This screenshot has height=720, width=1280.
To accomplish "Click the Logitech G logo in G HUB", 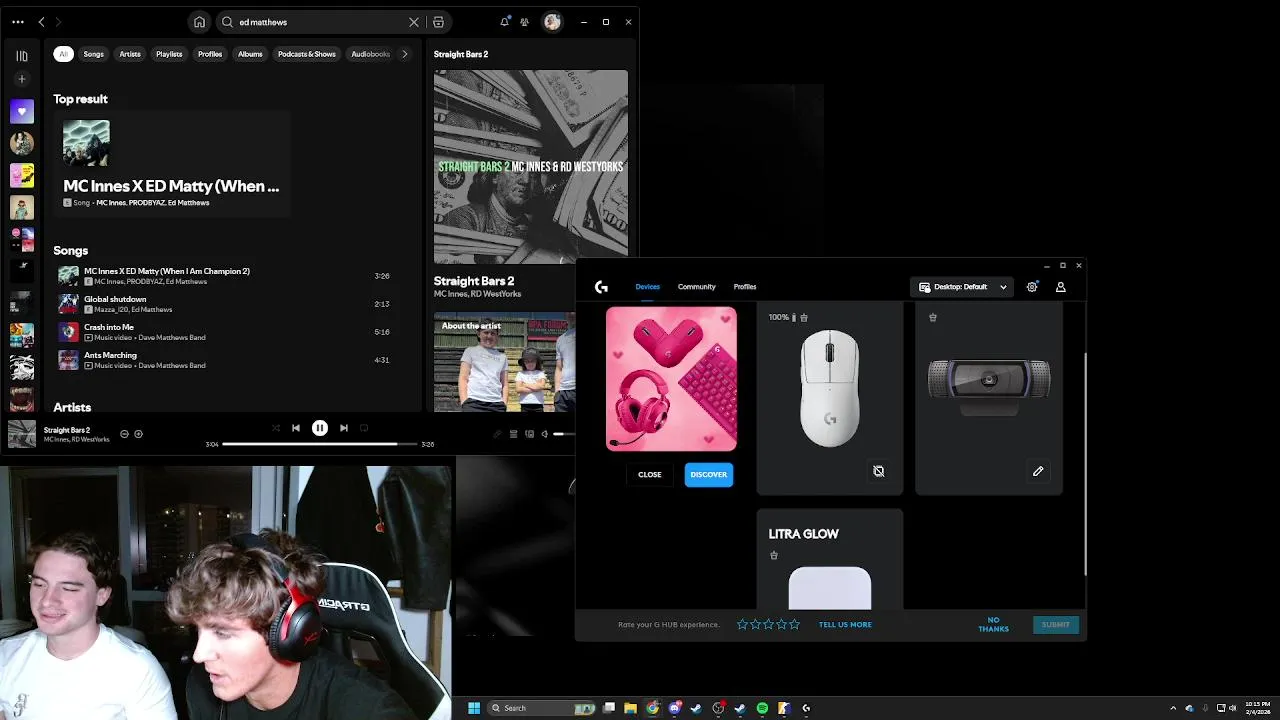I will pos(601,287).
